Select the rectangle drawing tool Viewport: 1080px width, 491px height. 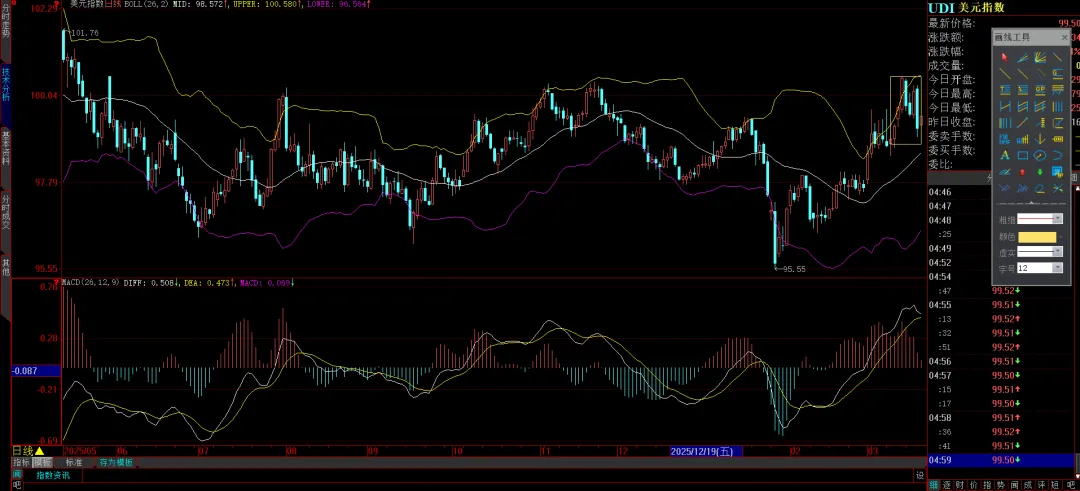pos(1023,156)
